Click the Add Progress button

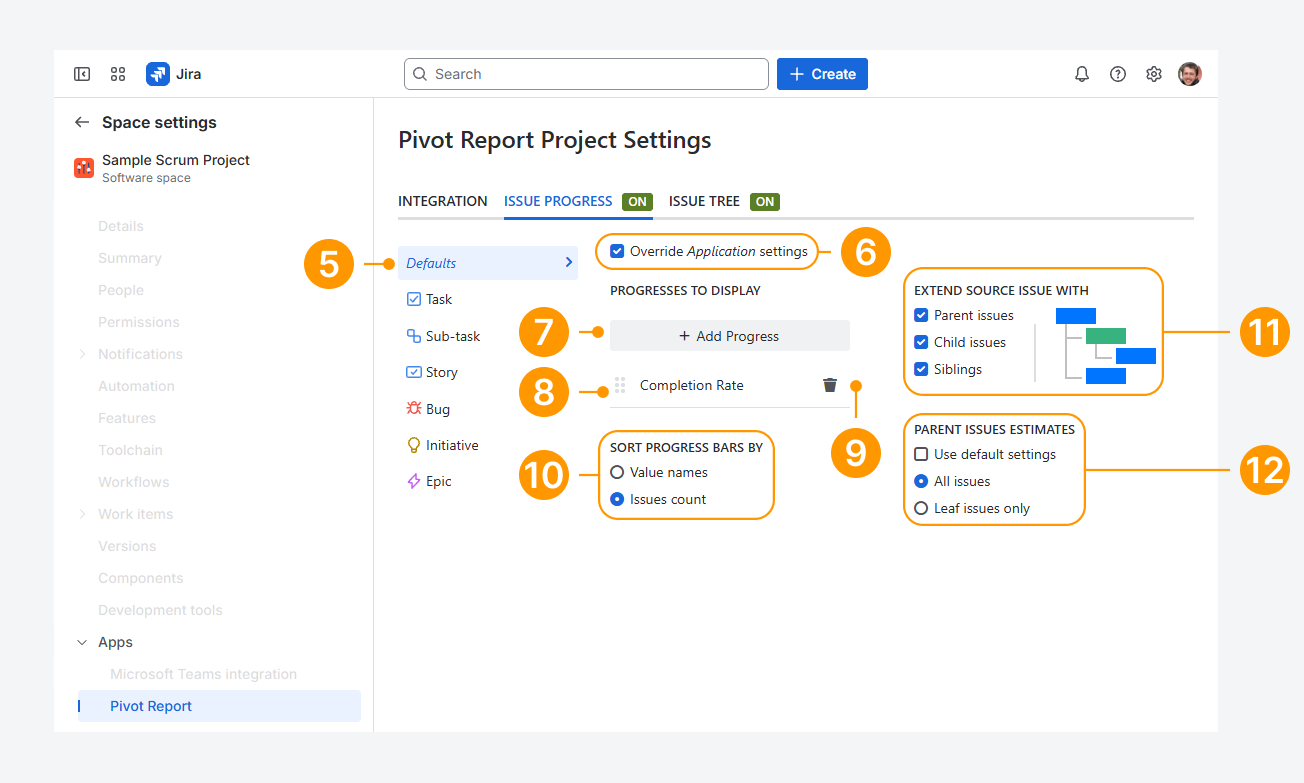pos(730,336)
